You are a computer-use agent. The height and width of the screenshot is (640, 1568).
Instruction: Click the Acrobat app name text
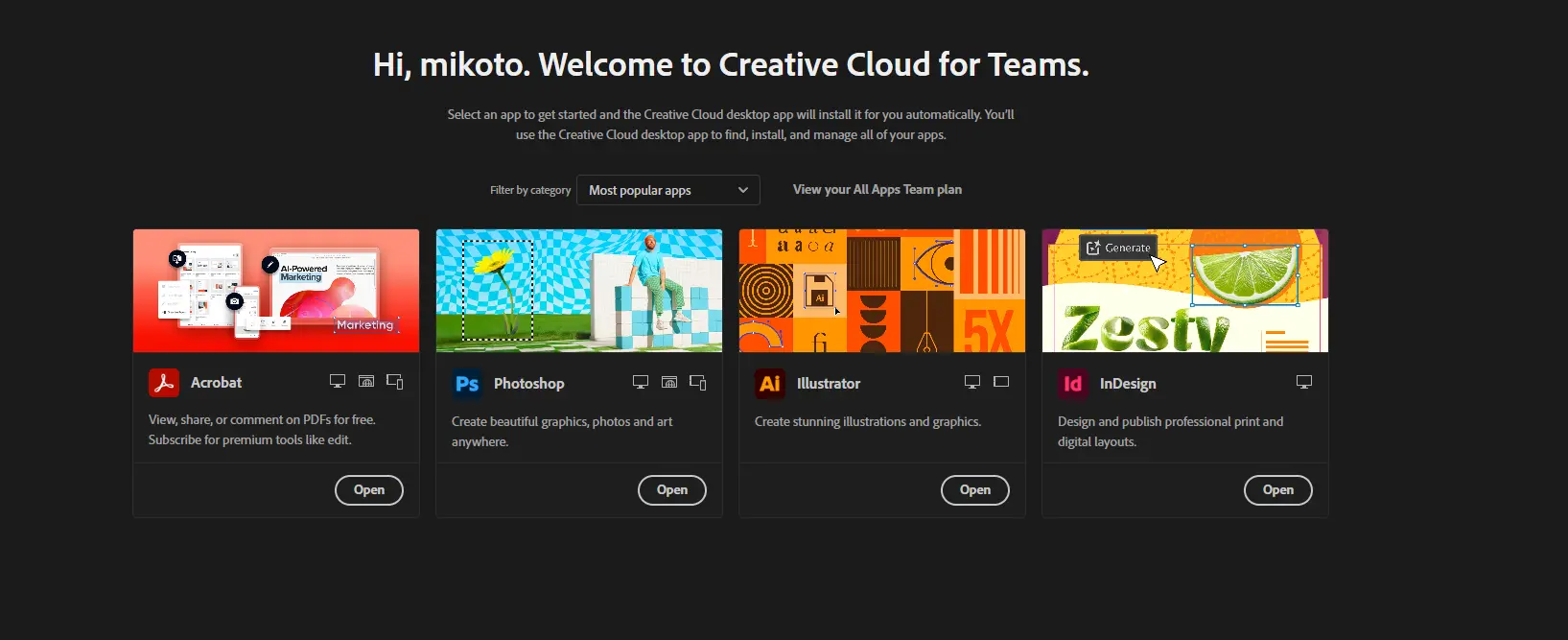click(x=216, y=382)
